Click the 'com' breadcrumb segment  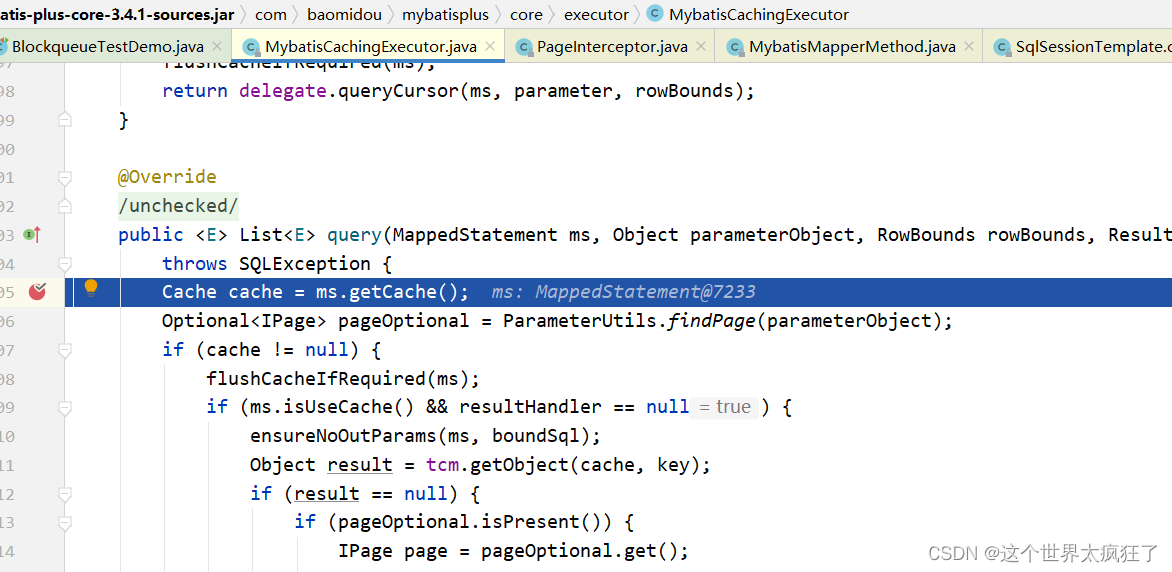[271, 14]
